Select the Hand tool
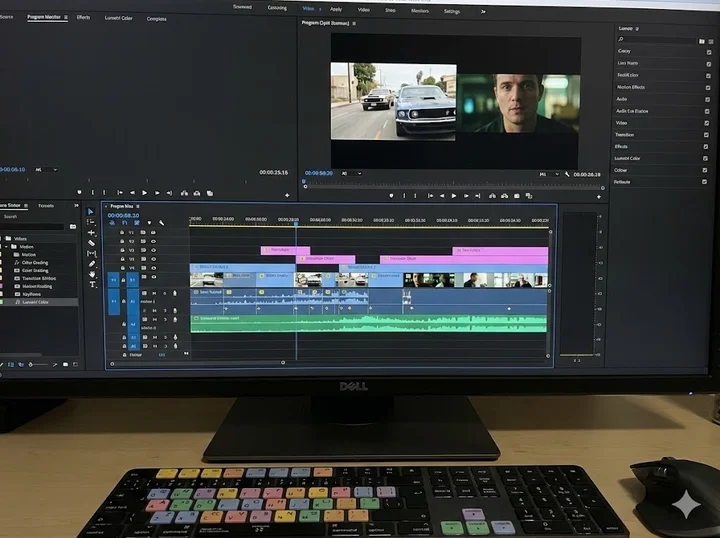Screen dimensions: 720x538 (x=92, y=274)
